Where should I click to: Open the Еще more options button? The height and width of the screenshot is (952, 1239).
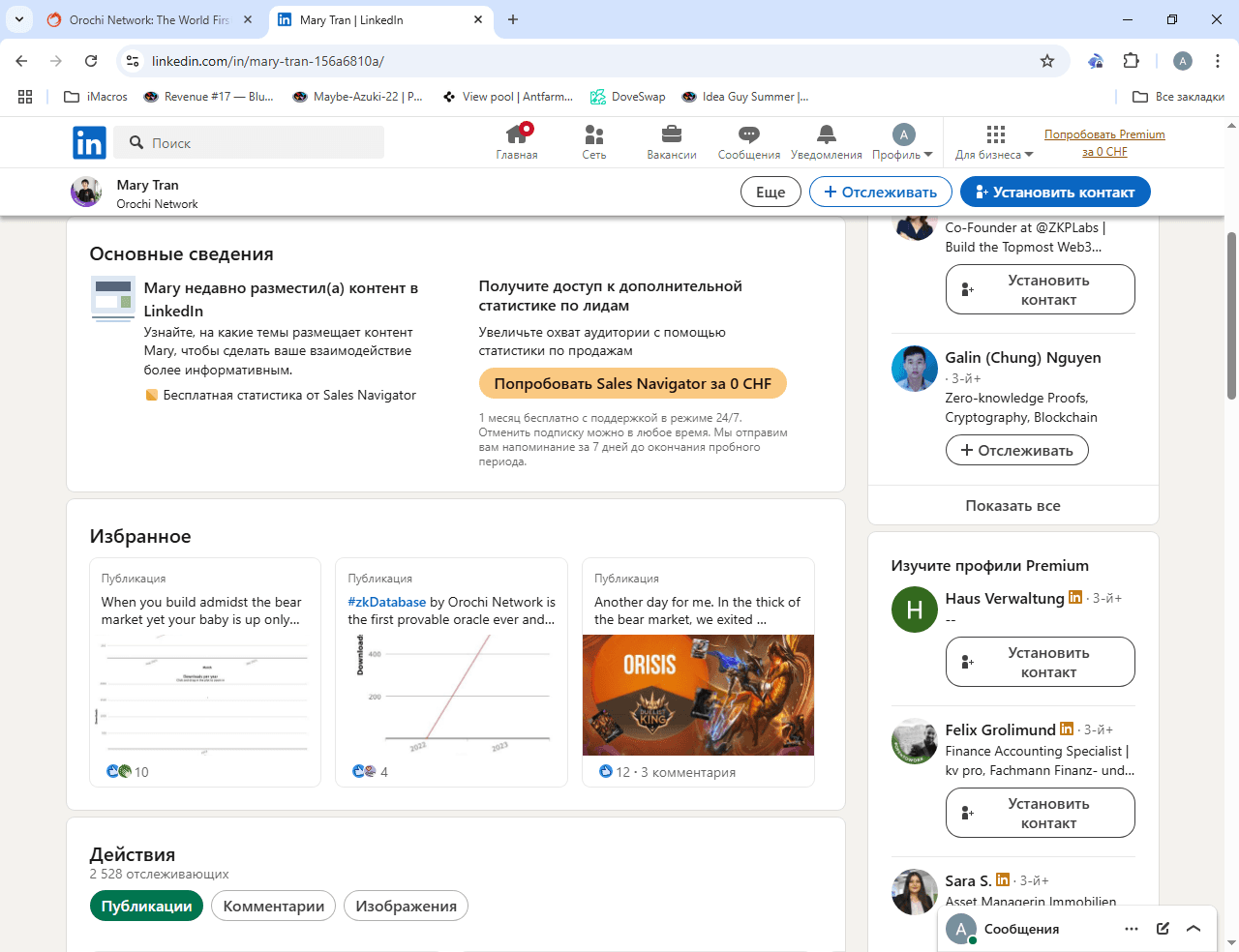(771, 192)
